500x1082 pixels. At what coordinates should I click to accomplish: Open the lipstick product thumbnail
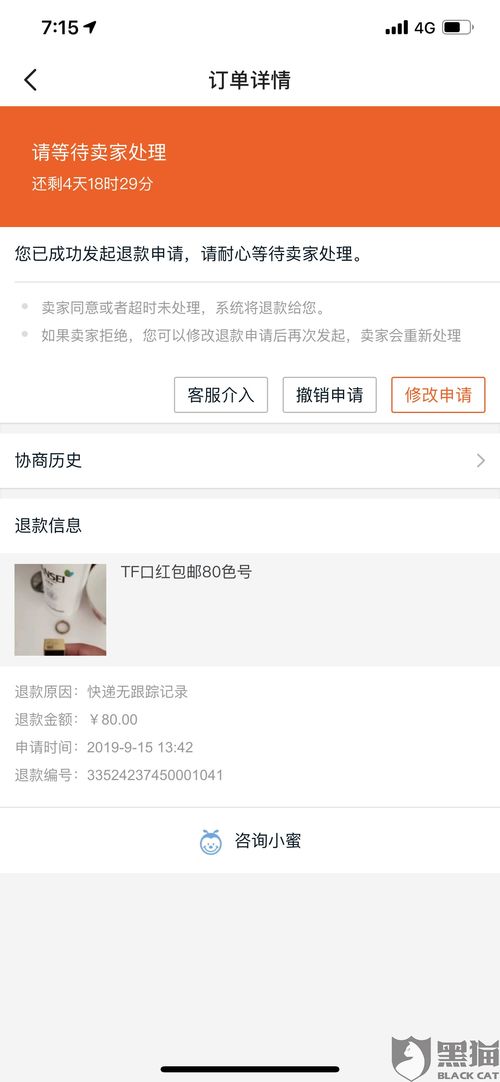pyautogui.click(x=60, y=609)
